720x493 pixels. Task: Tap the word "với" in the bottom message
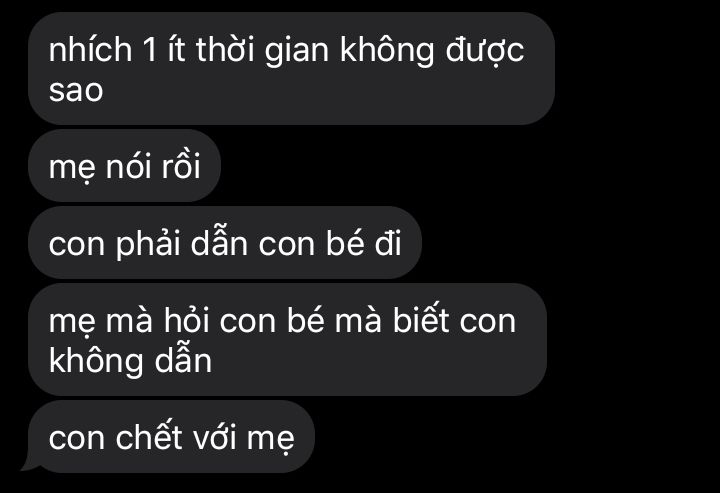pos(214,437)
